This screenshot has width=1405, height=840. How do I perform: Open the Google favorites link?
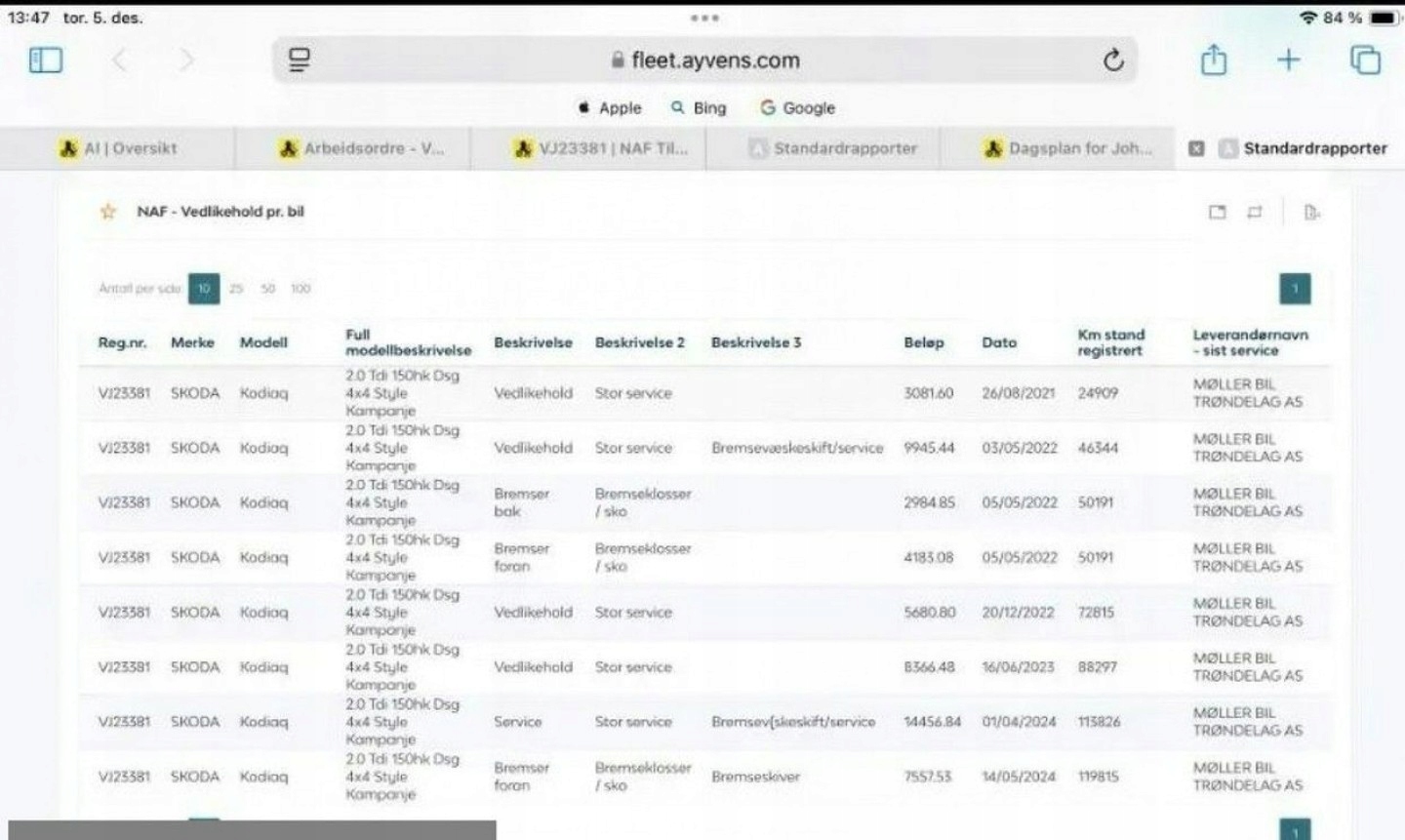tap(798, 108)
